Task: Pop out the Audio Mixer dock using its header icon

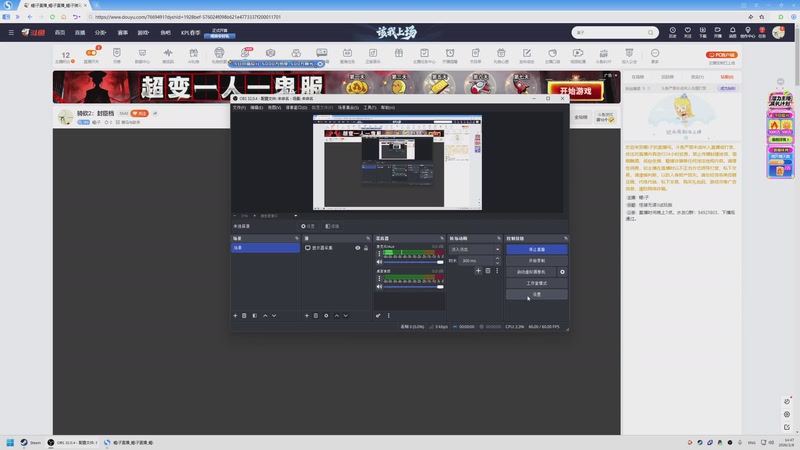Action: 442,238
